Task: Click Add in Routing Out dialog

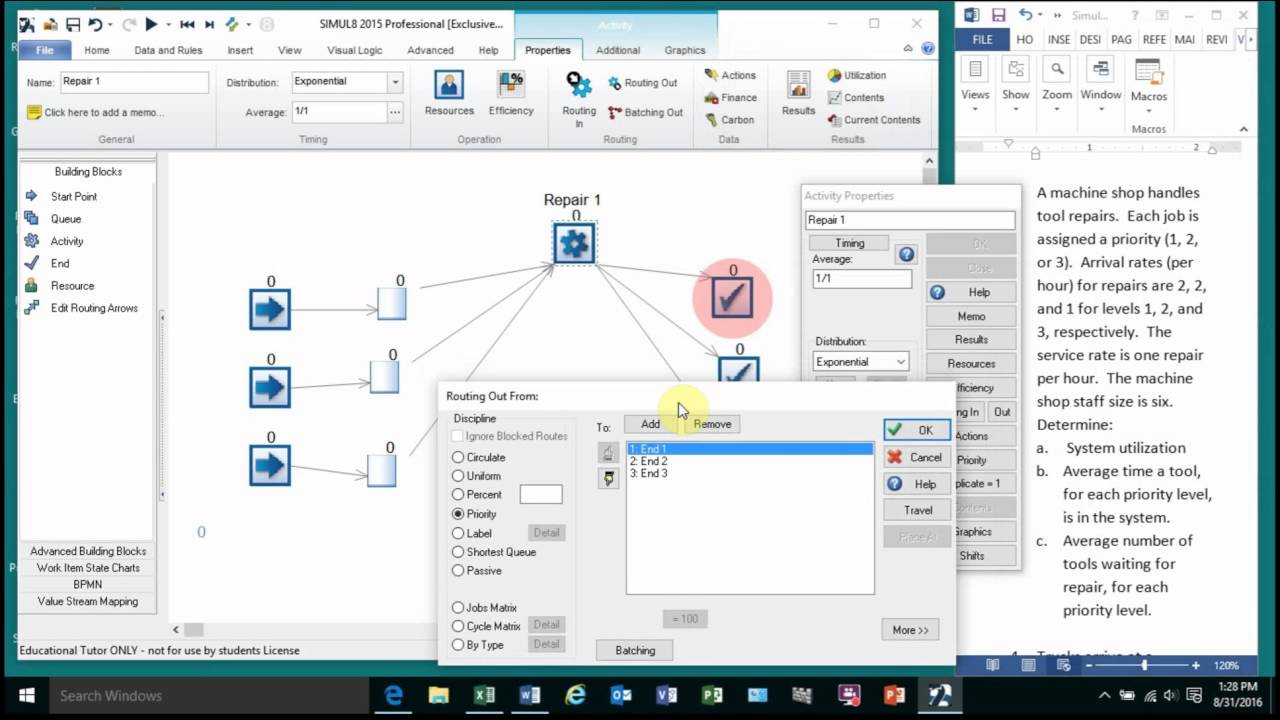Action: tap(650, 424)
